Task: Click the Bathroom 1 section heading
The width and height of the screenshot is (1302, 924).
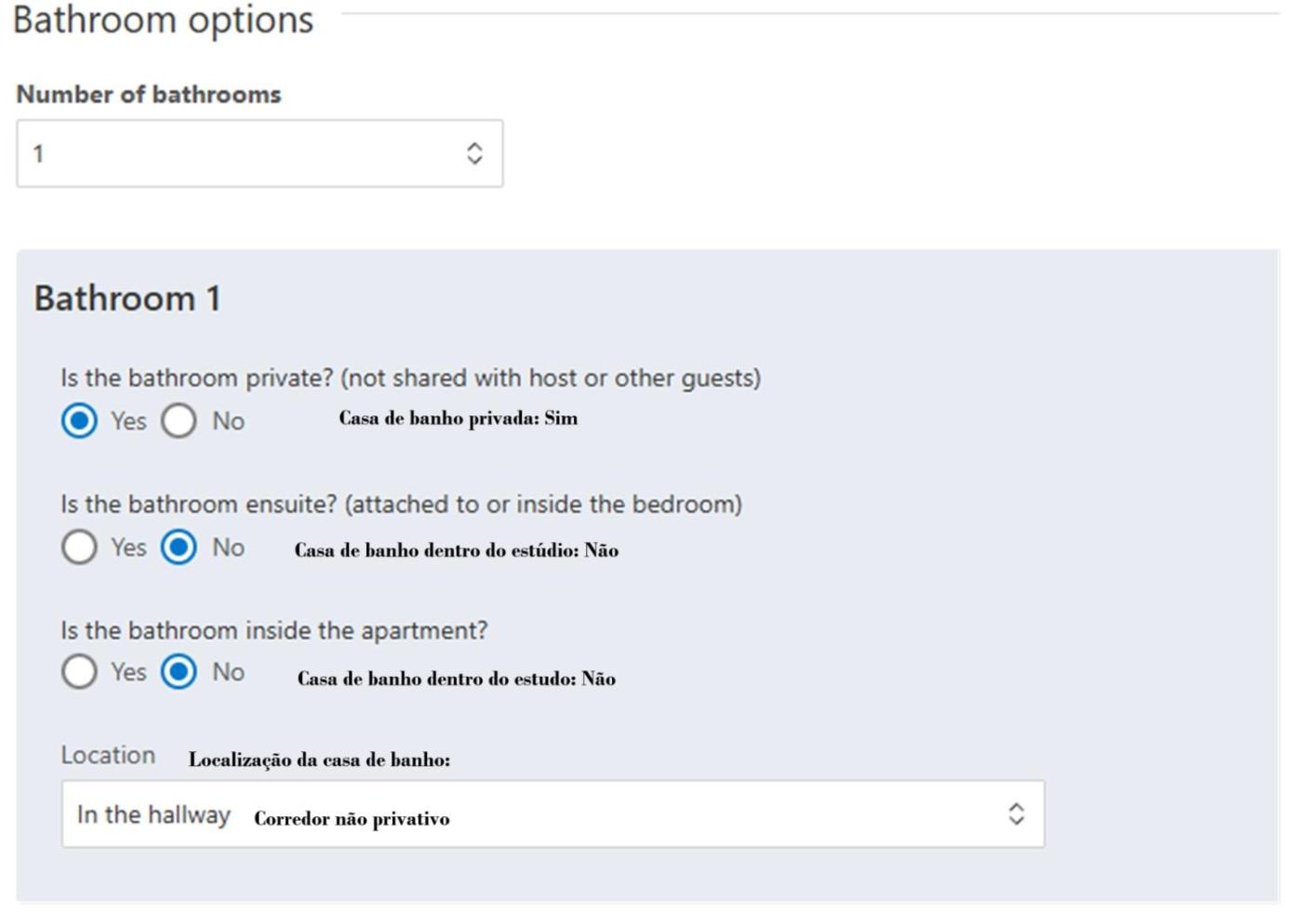Action: tap(127, 298)
